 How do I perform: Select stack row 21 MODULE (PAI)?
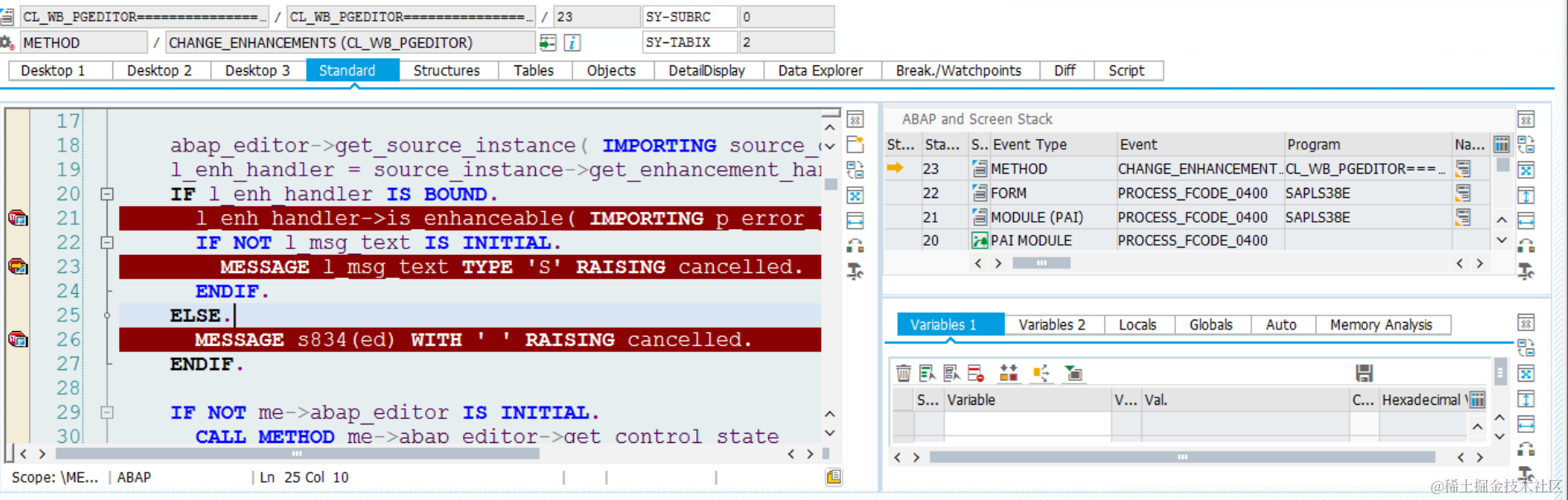[1187, 217]
